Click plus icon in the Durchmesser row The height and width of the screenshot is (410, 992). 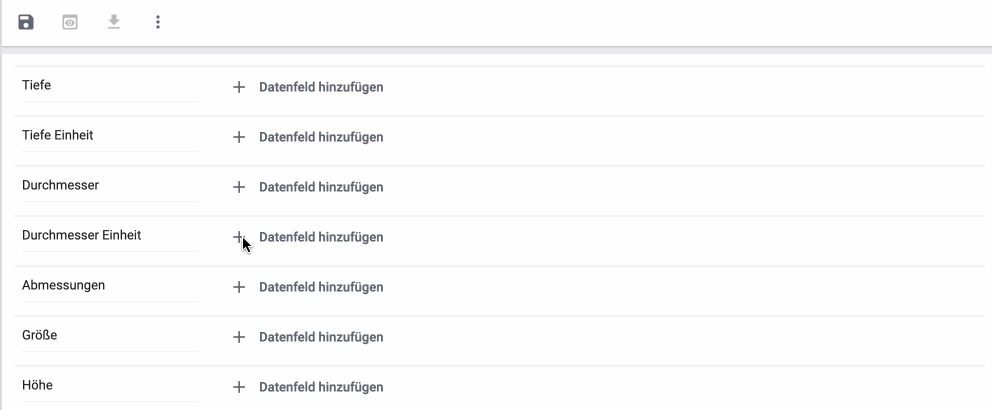click(239, 187)
